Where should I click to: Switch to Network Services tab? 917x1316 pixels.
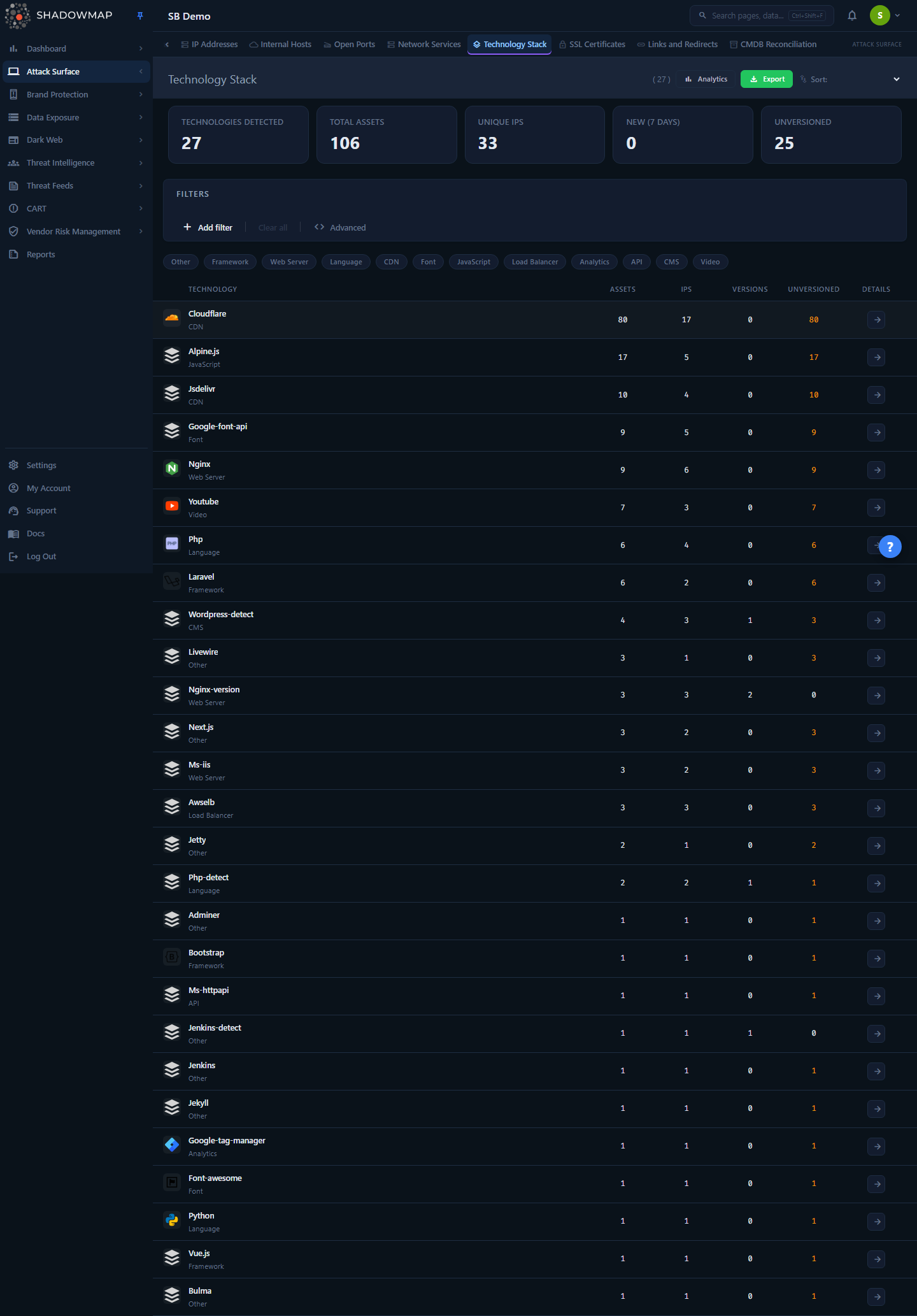click(424, 45)
